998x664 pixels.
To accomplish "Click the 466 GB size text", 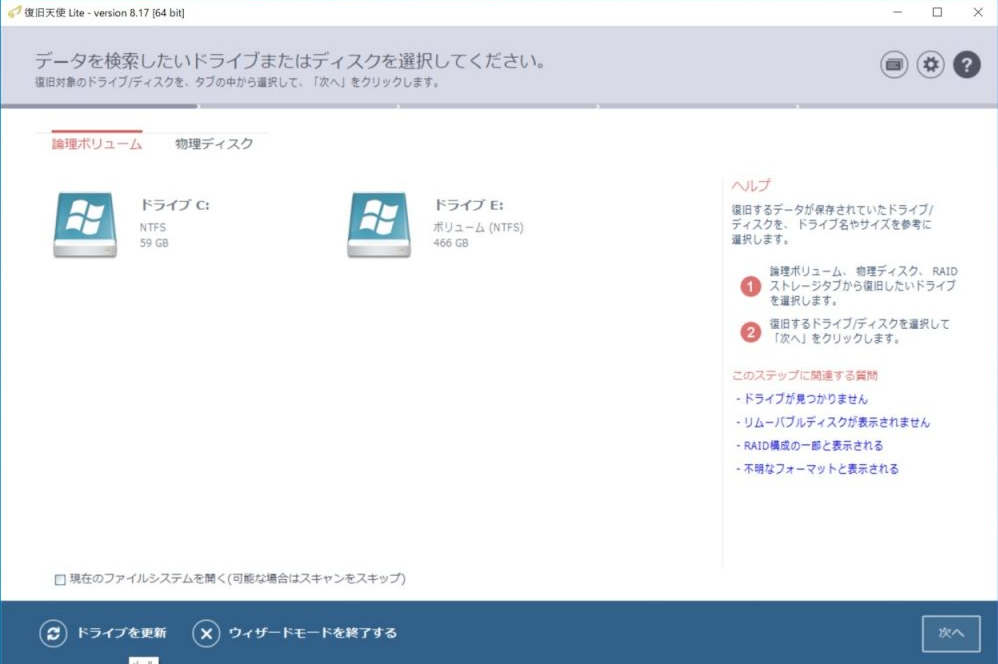I will pos(451,243).
